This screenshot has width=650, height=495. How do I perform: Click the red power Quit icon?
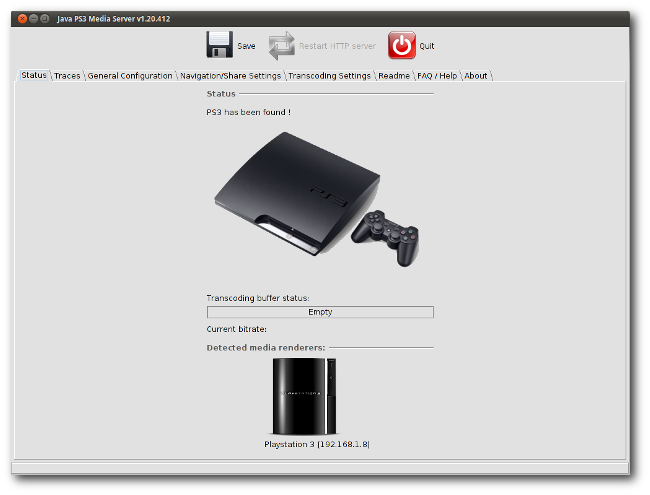point(402,45)
